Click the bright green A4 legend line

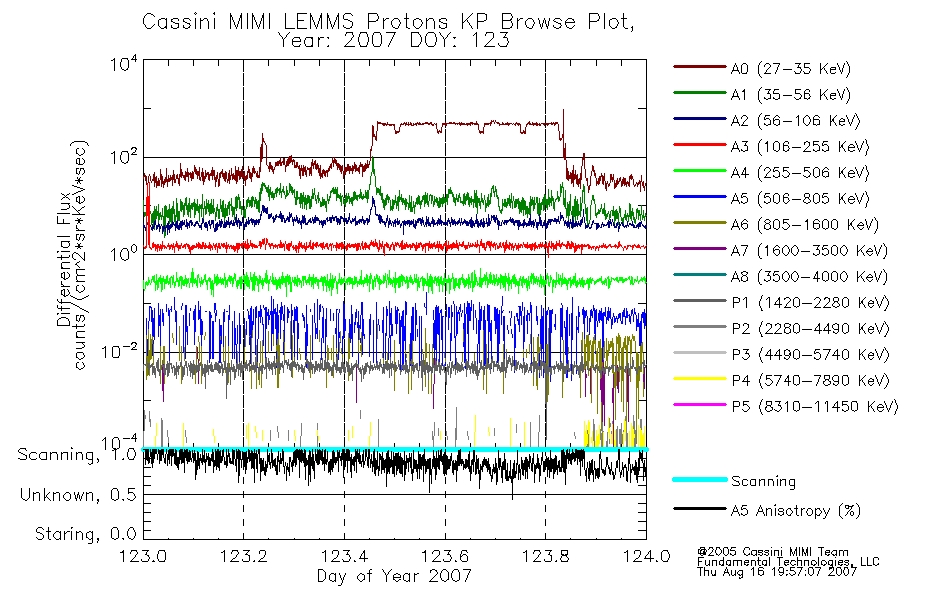[x=700, y=171]
